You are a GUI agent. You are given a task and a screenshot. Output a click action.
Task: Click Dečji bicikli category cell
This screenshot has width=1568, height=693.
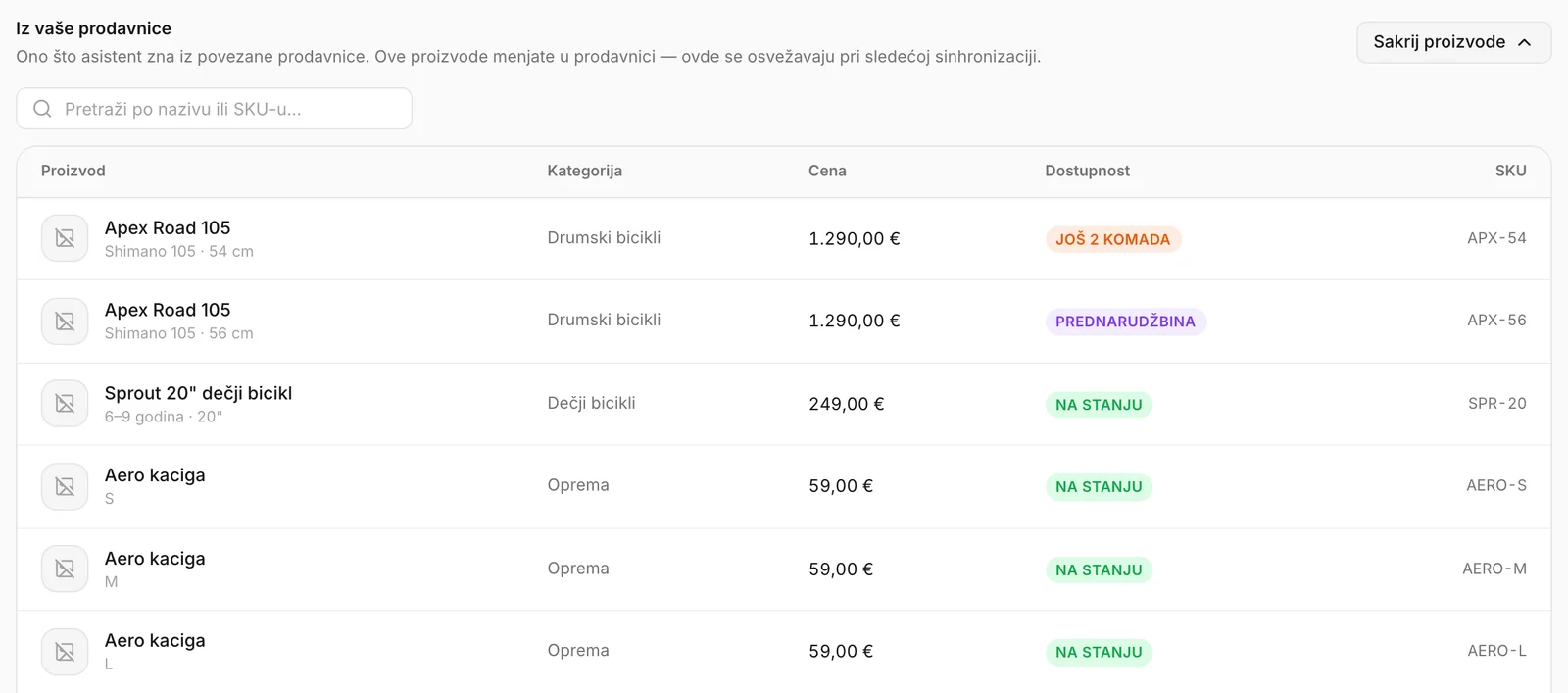point(591,404)
